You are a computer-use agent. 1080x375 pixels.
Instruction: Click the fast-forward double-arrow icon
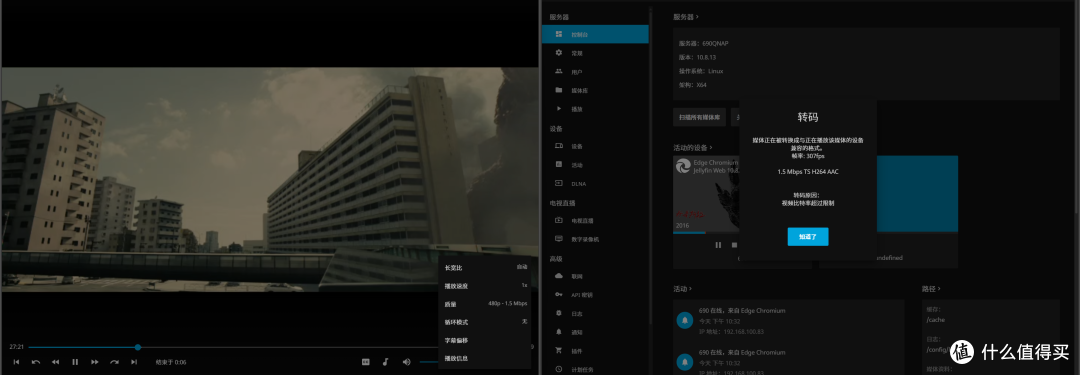click(x=95, y=362)
